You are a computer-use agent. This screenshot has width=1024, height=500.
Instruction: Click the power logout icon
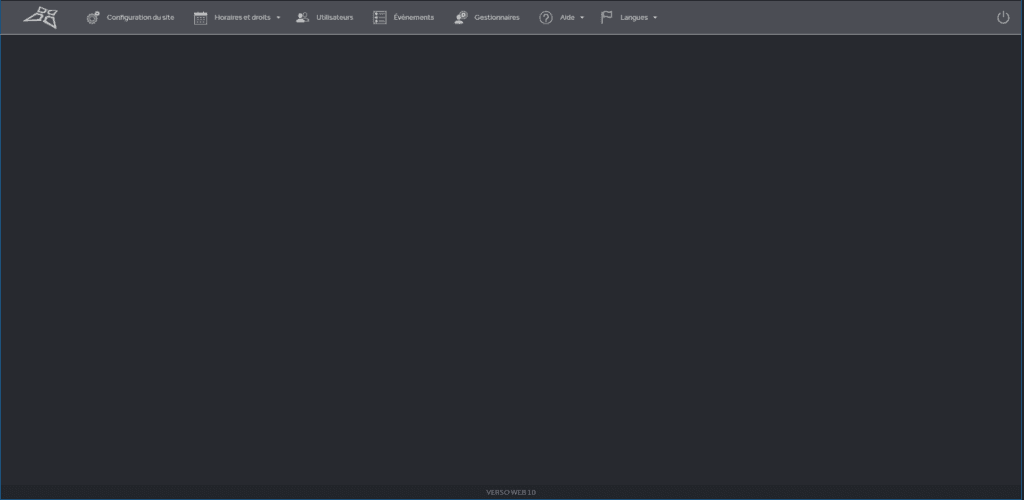1003,18
